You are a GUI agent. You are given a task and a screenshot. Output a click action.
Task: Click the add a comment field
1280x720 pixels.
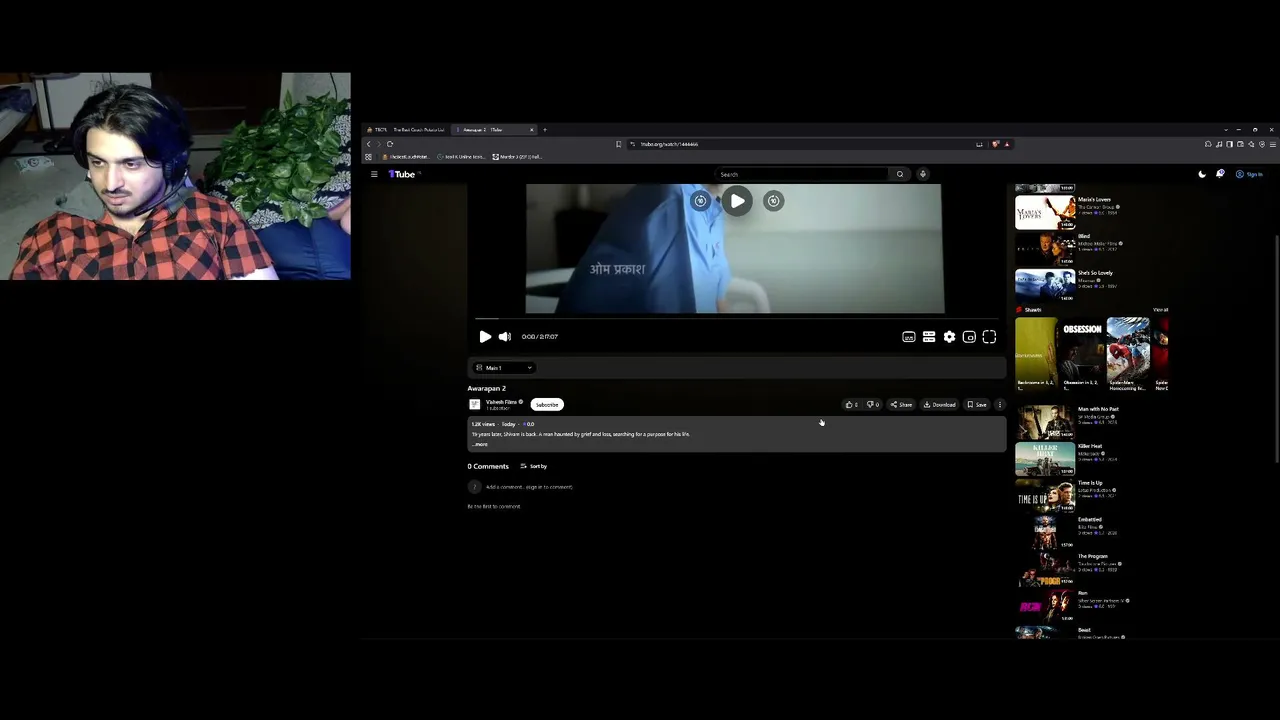tap(529, 487)
